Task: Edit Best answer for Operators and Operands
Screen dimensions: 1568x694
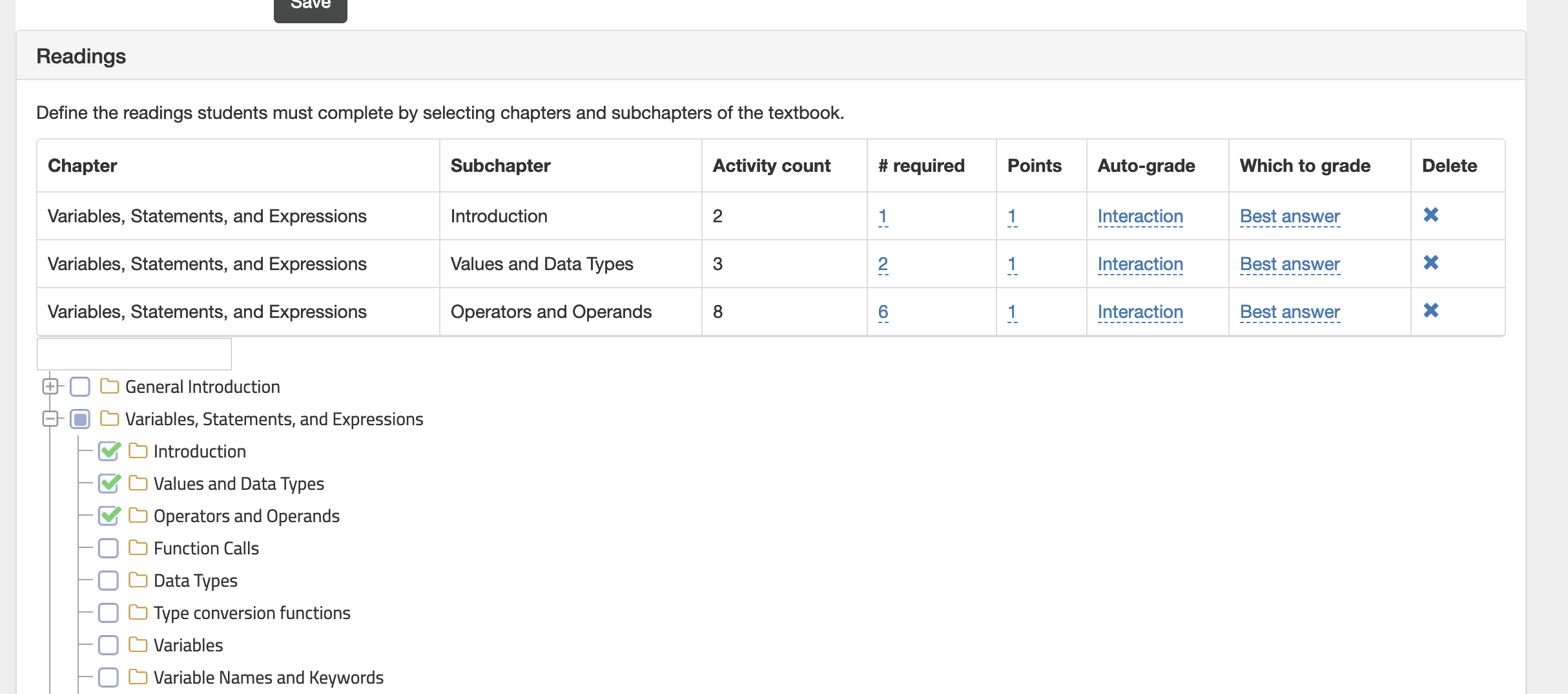Action: click(x=1290, y=312)
